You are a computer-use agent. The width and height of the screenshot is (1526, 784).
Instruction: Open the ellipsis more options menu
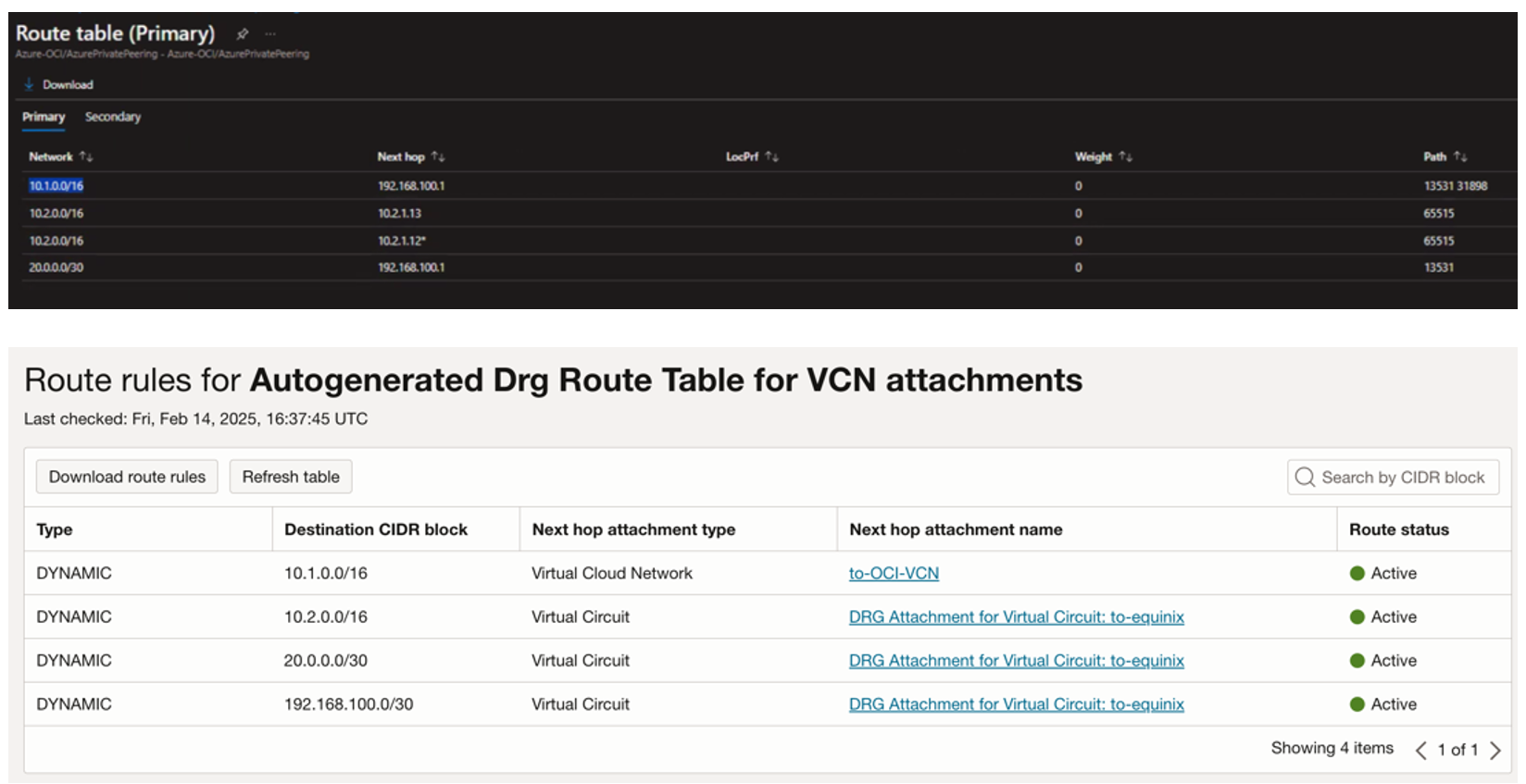[x=270, y=34]
